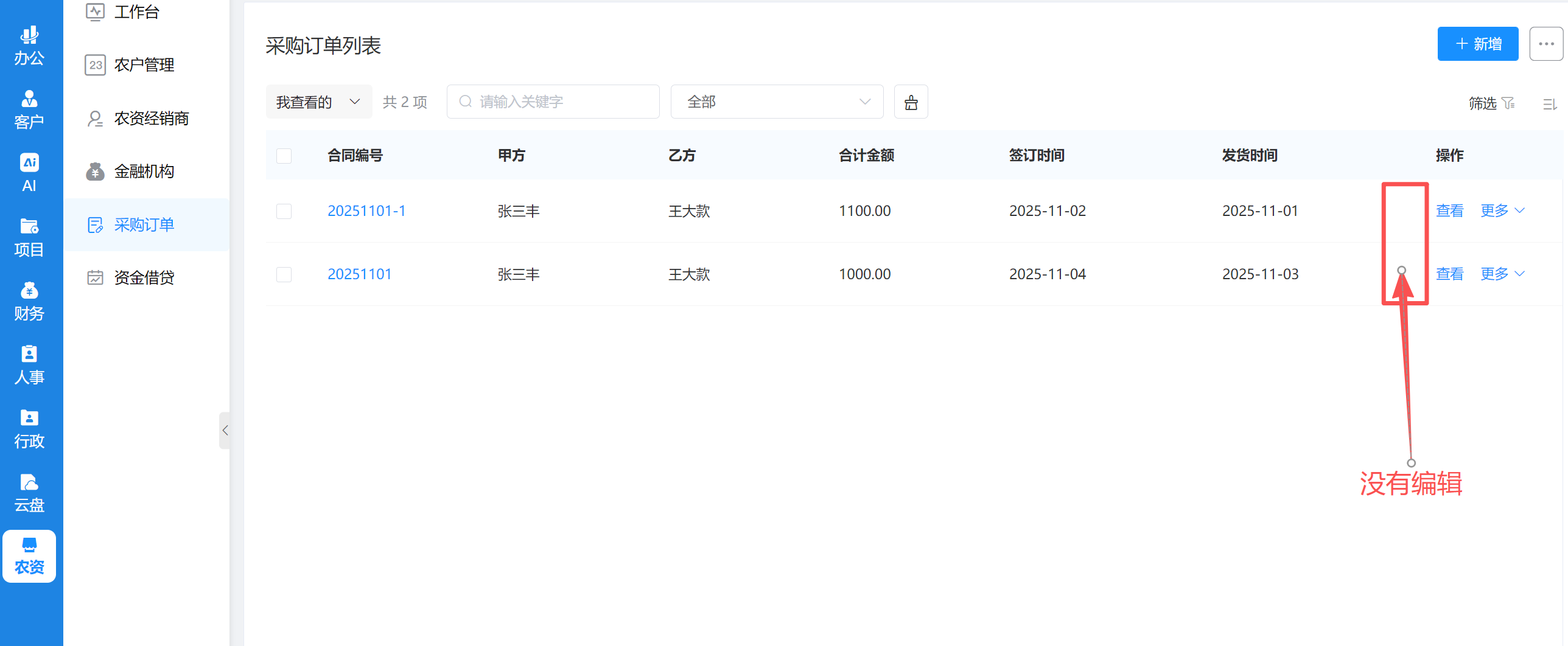Image resolution: width=1568 pixels, height=646 pixels.
Task: Open the three-dots more options button
Action: 1546,44
